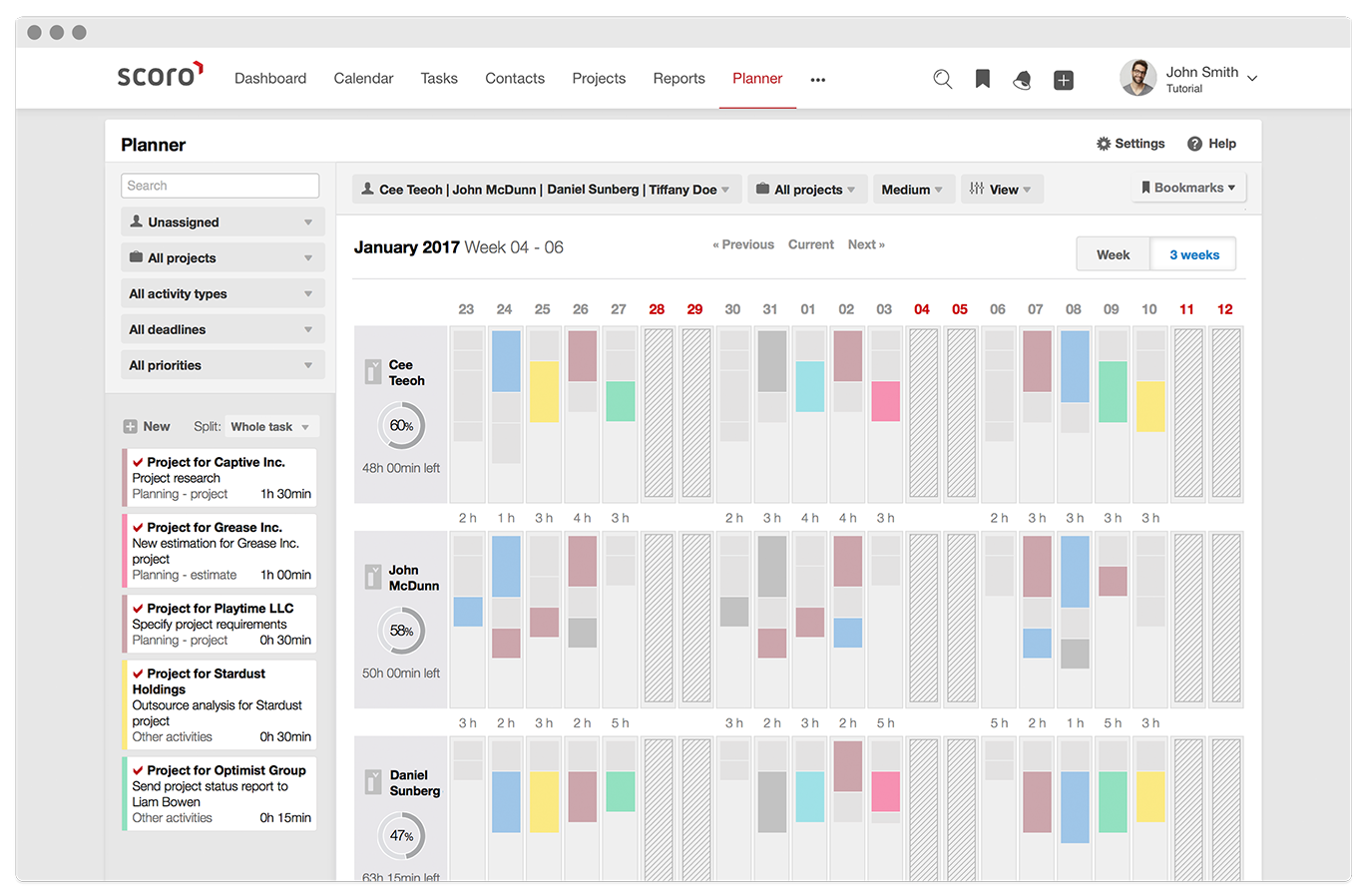Go to the Contacts tab
Viewport: 1363px width, 896px height.
[x=515, y=78]
